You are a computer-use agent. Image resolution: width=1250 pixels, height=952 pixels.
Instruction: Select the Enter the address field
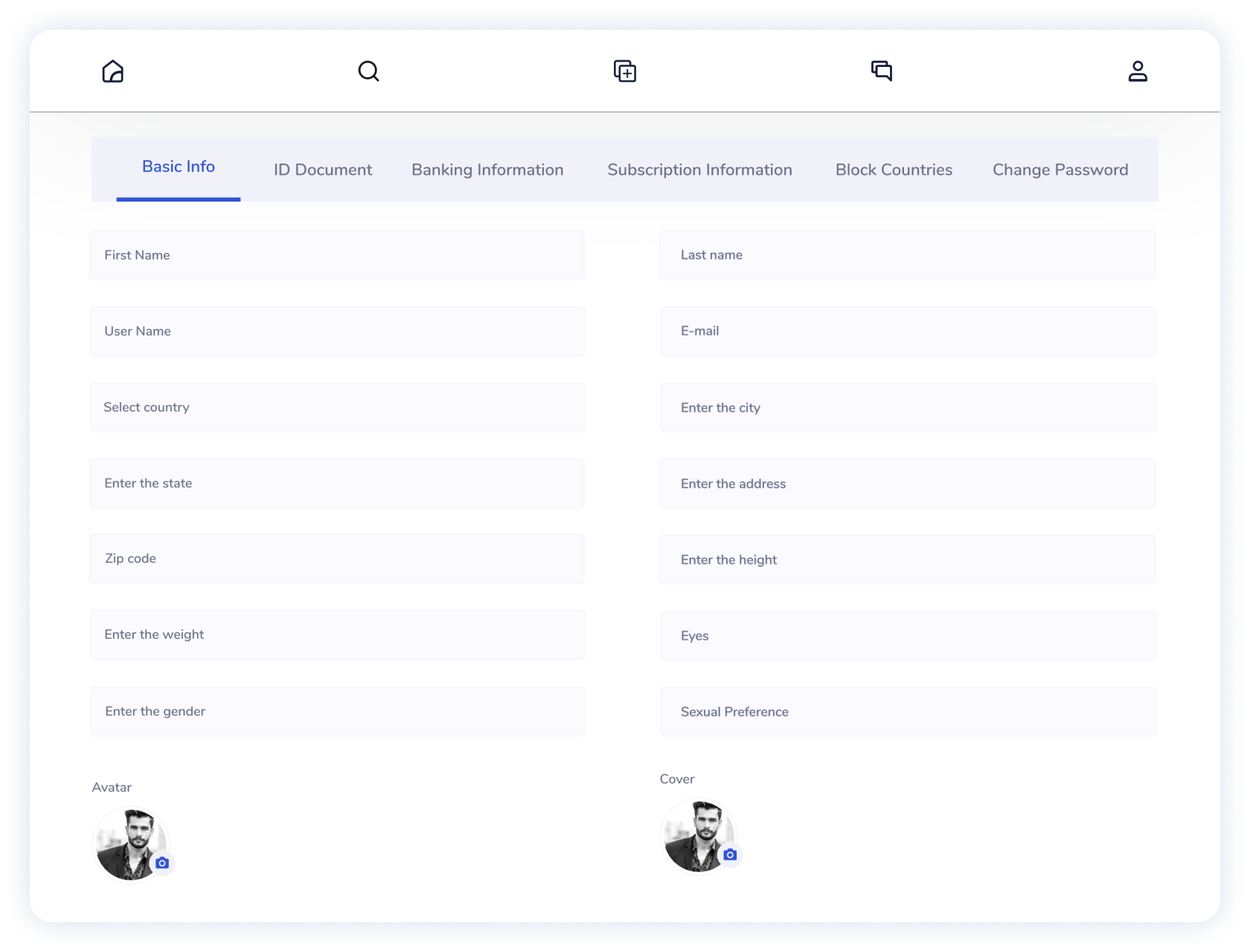(908, 483)
